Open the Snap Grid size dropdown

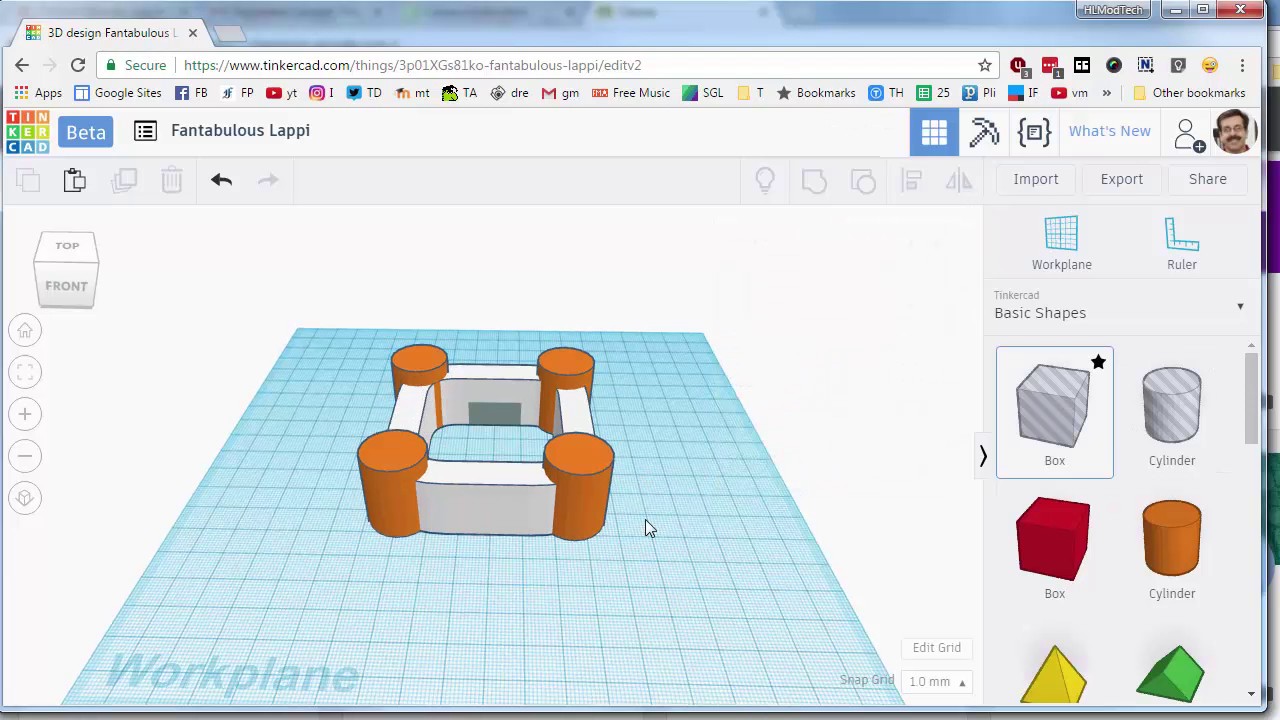(x=937, y=681)
